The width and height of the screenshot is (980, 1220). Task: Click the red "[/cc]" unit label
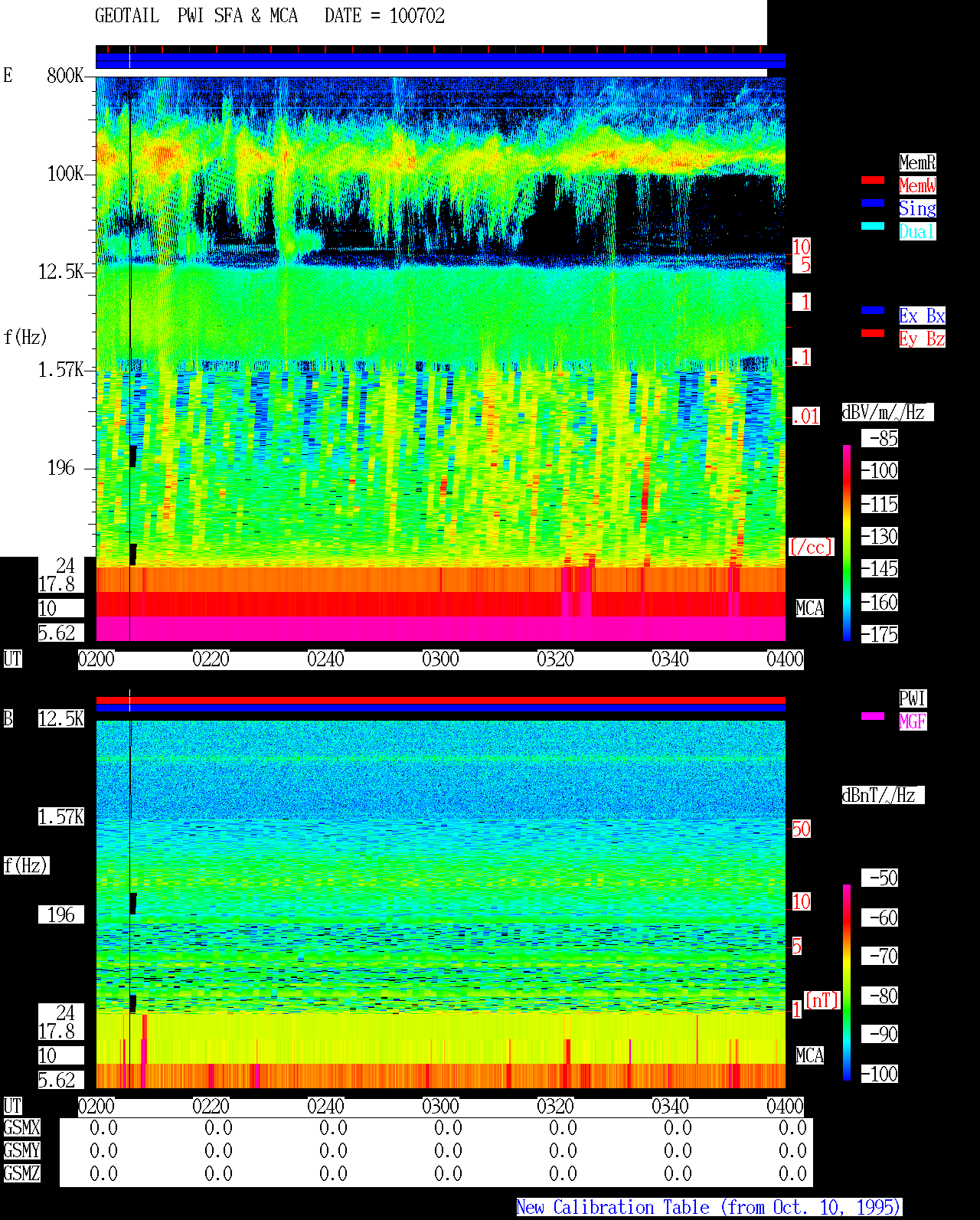click(x=811, y=547)
